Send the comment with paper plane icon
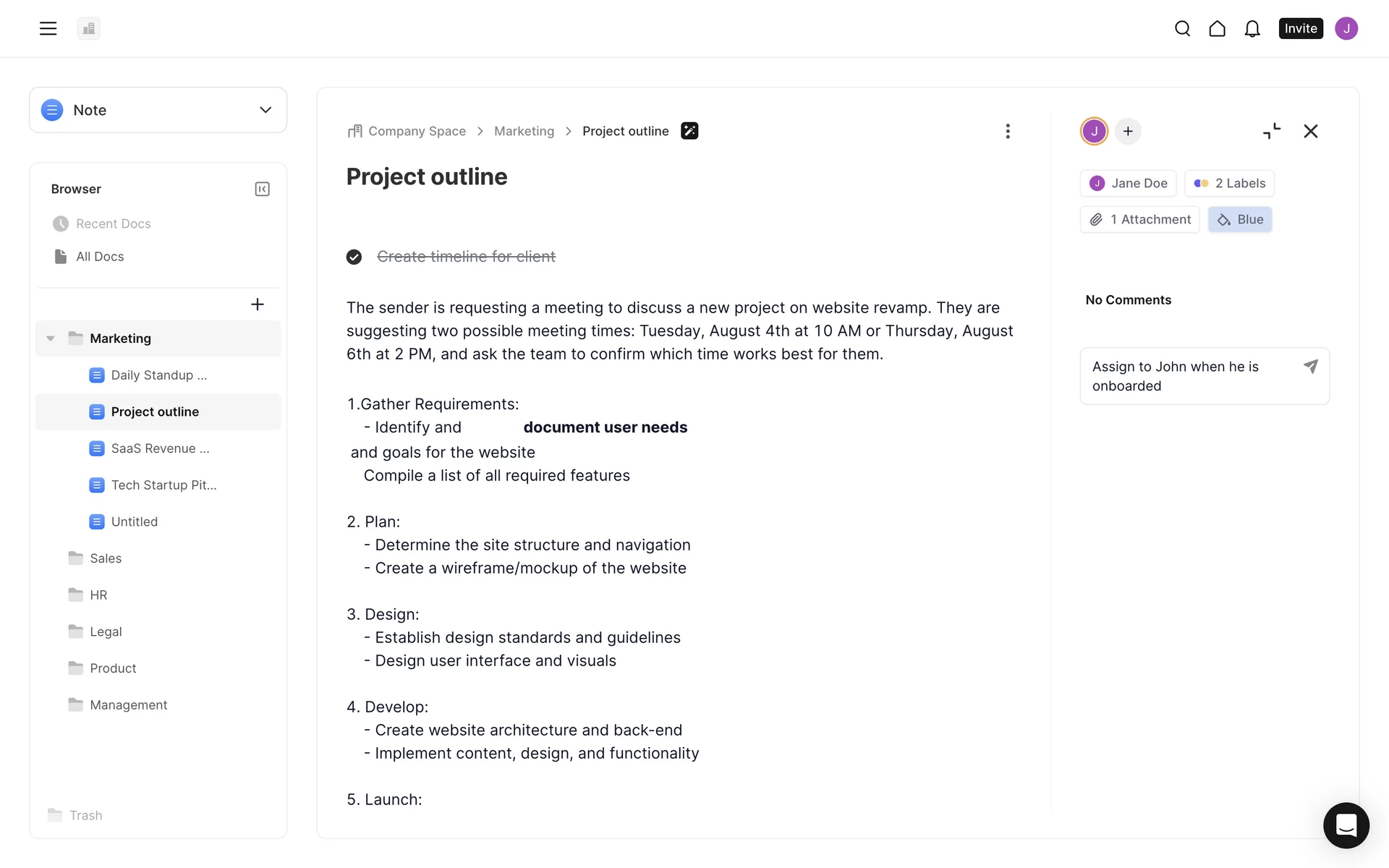 [x=1310, y=367]
